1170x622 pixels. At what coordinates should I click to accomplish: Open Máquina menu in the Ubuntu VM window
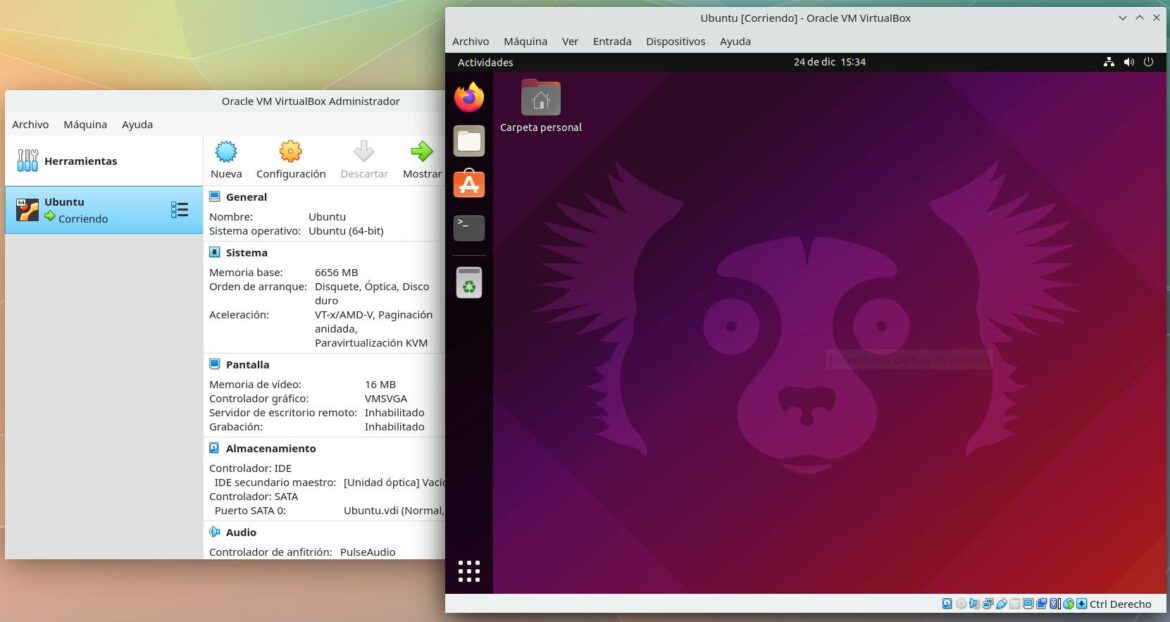[525, 41]
